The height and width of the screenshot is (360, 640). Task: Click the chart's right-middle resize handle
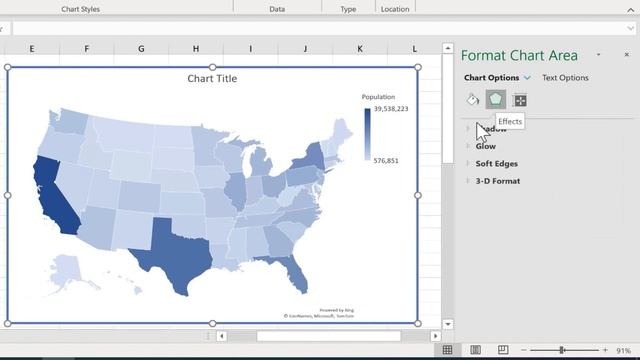point(418,195)
